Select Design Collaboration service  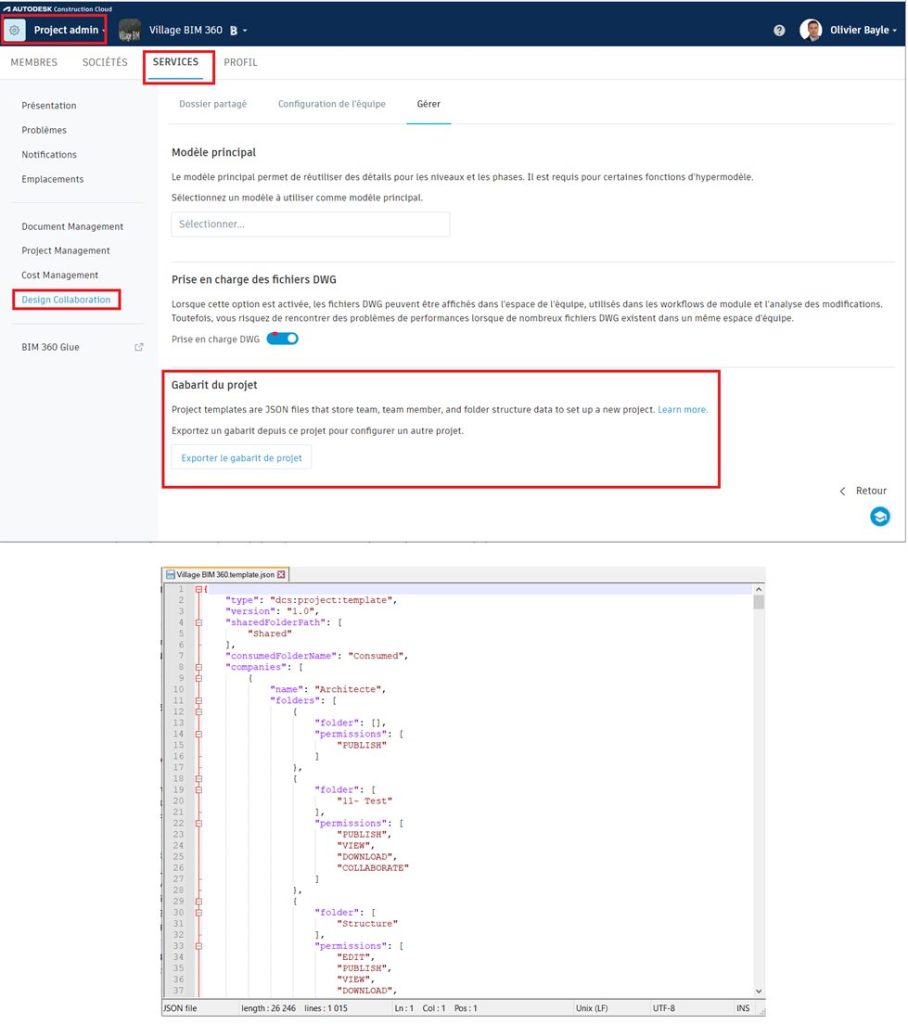[x=66, y=299]
